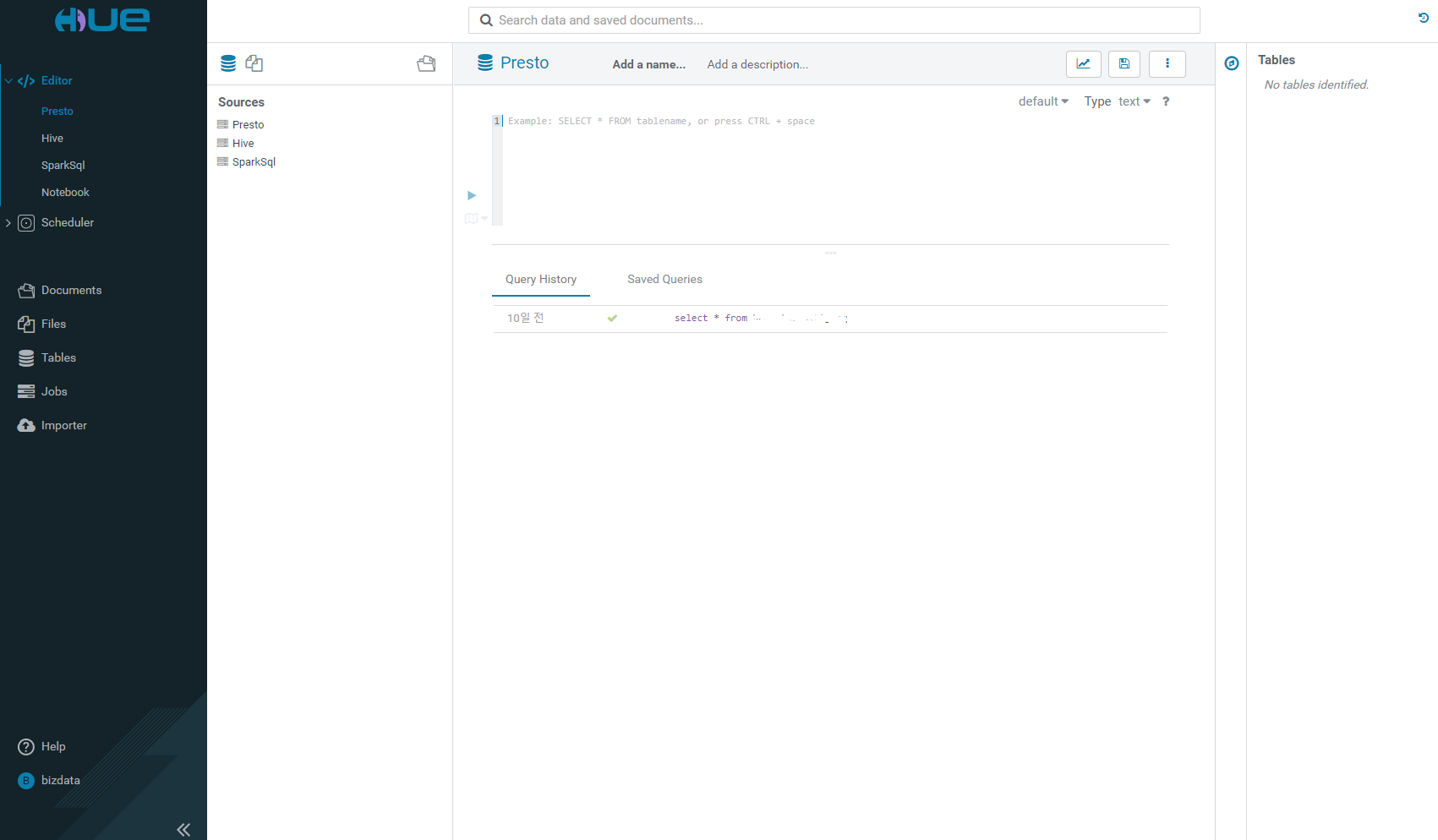Click the Scheduler clock icon
The image size is (1438, 840).
tap(26, 223)
